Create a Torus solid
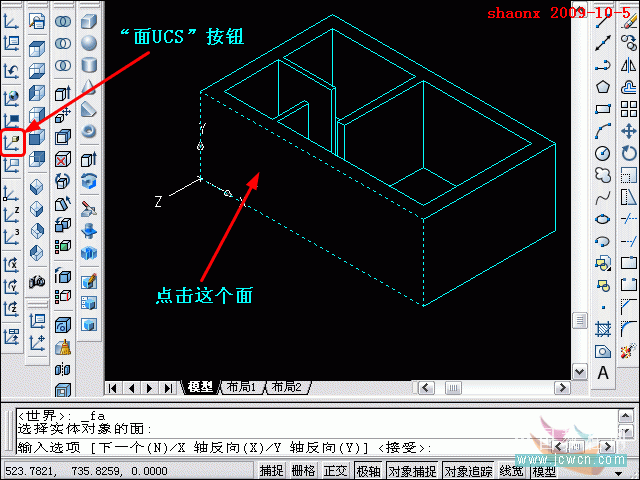Image resolution: width=640 pixels, height=480 pixels. [x=89, y=131]
